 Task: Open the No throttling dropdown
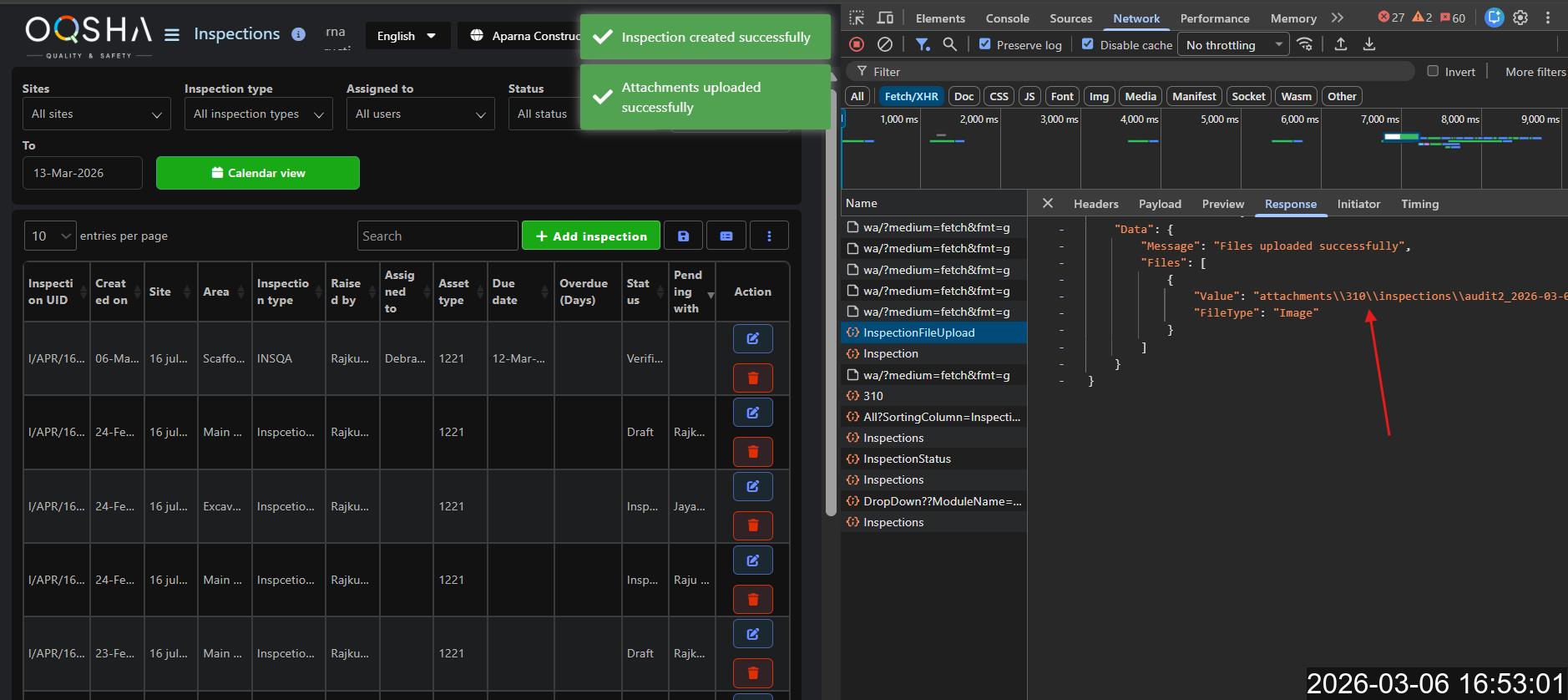click(x=1232, y=45)
